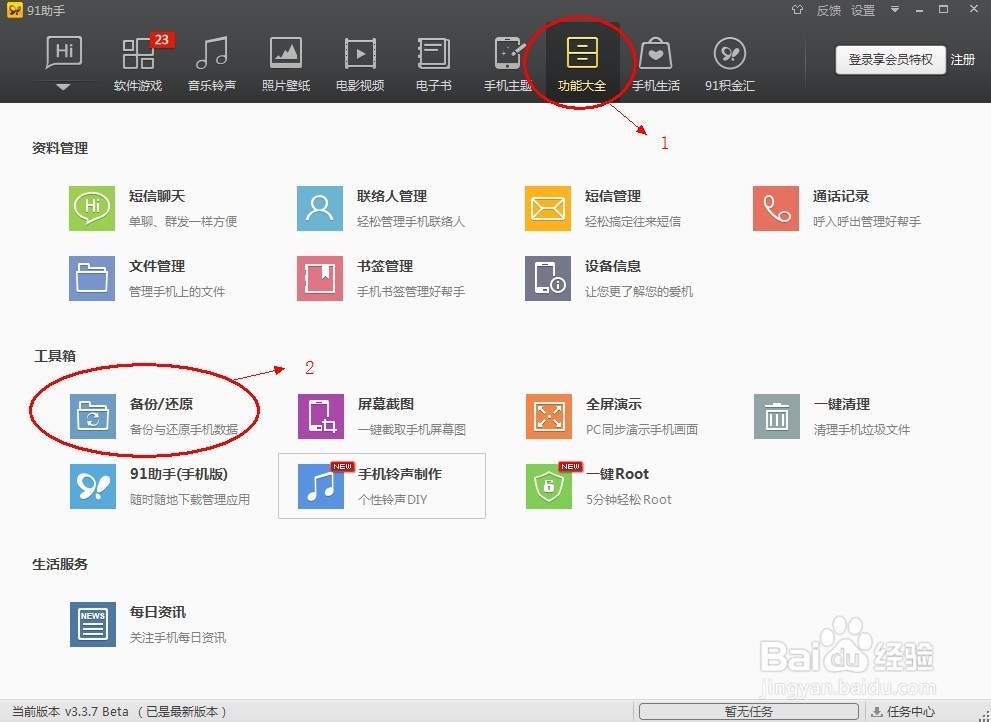This screenshot has height=722, width=991.
Task: Expand the chevron below the Hi icon
Action: pos(63,87)
